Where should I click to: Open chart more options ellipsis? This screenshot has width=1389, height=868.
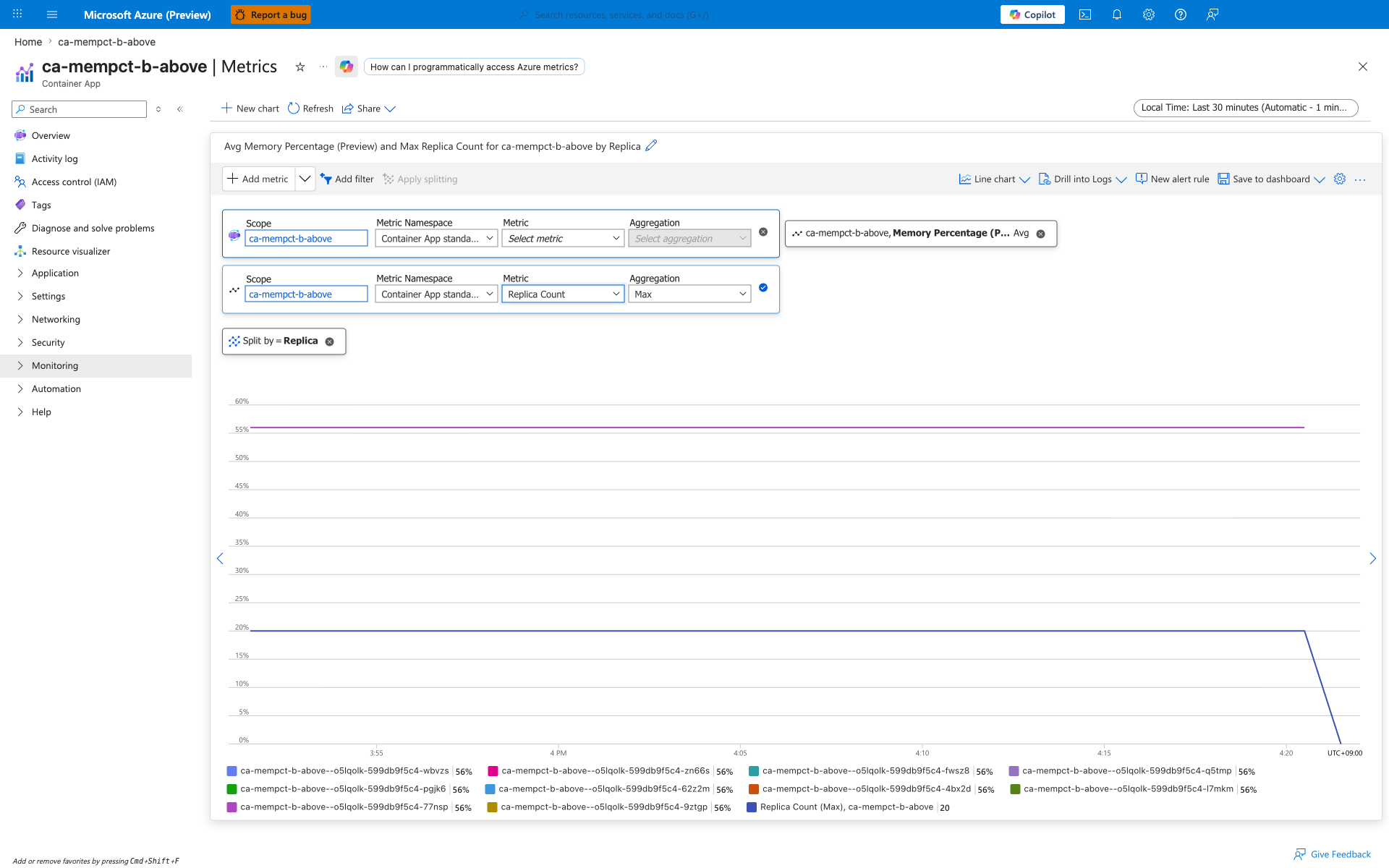coord(1360,179)
